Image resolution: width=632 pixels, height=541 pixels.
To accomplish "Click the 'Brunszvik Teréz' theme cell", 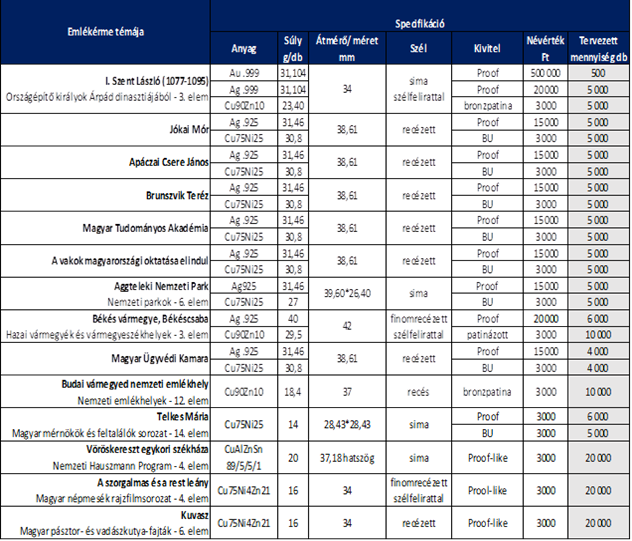I will pos(105,196).
